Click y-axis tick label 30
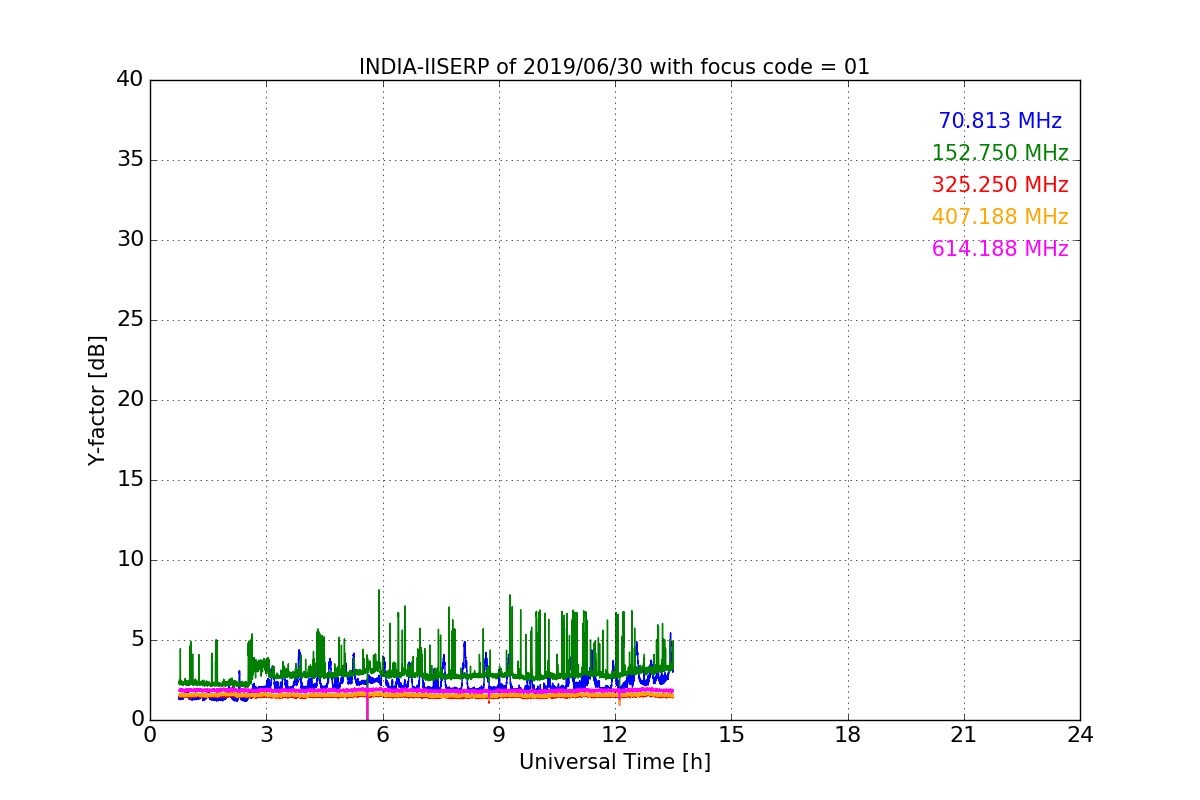This screenshot has width=1200, height=800. [x=129, y=240]
